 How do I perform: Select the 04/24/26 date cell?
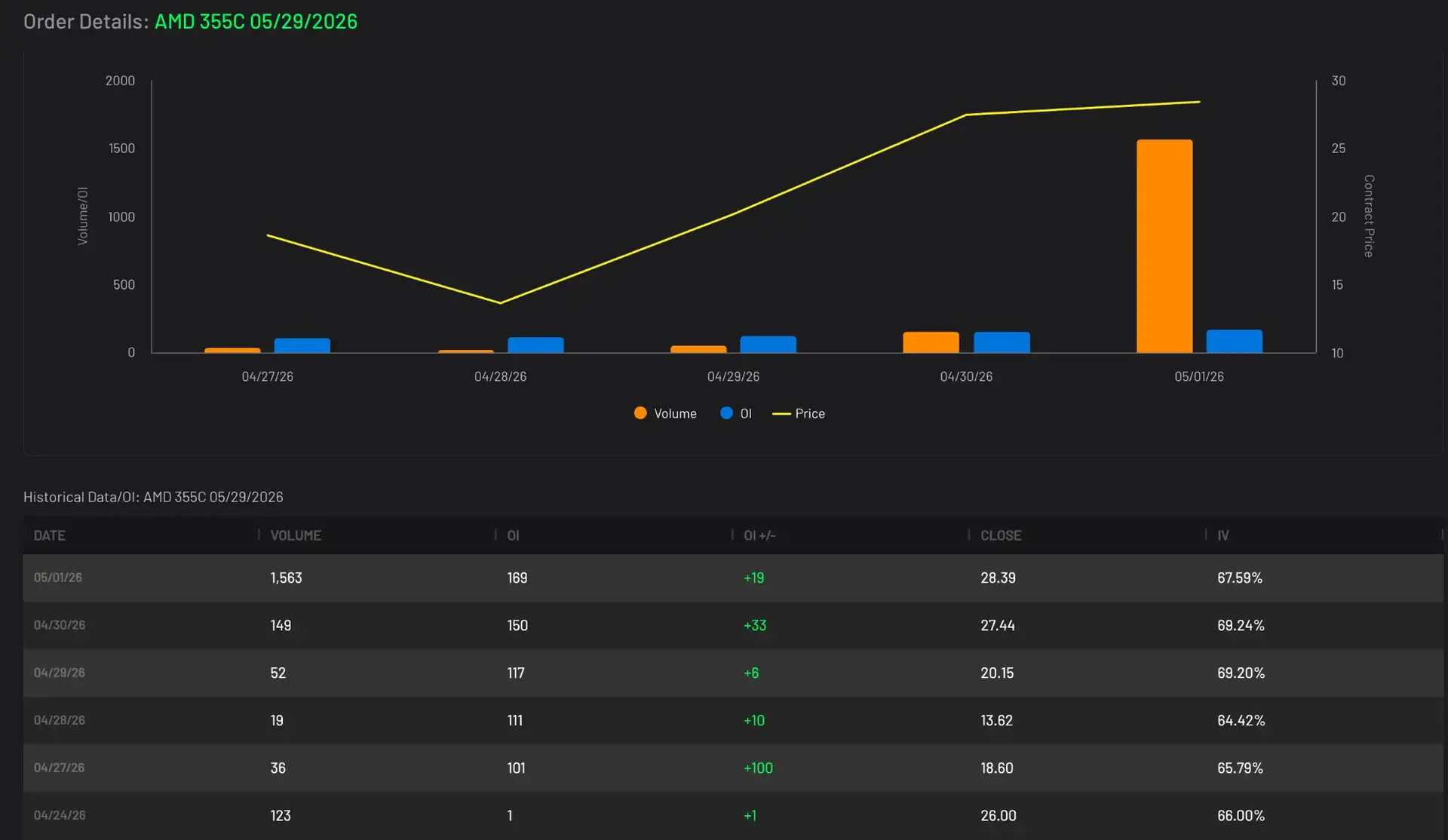60,815
